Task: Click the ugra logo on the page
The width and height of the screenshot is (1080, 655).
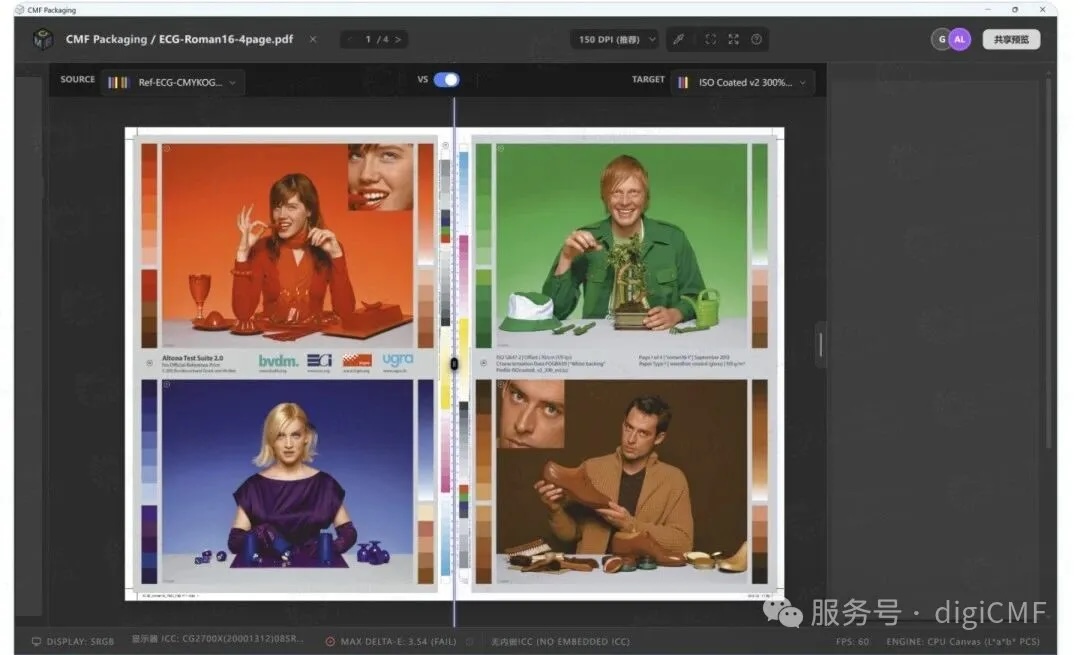Action: point(398,360)
